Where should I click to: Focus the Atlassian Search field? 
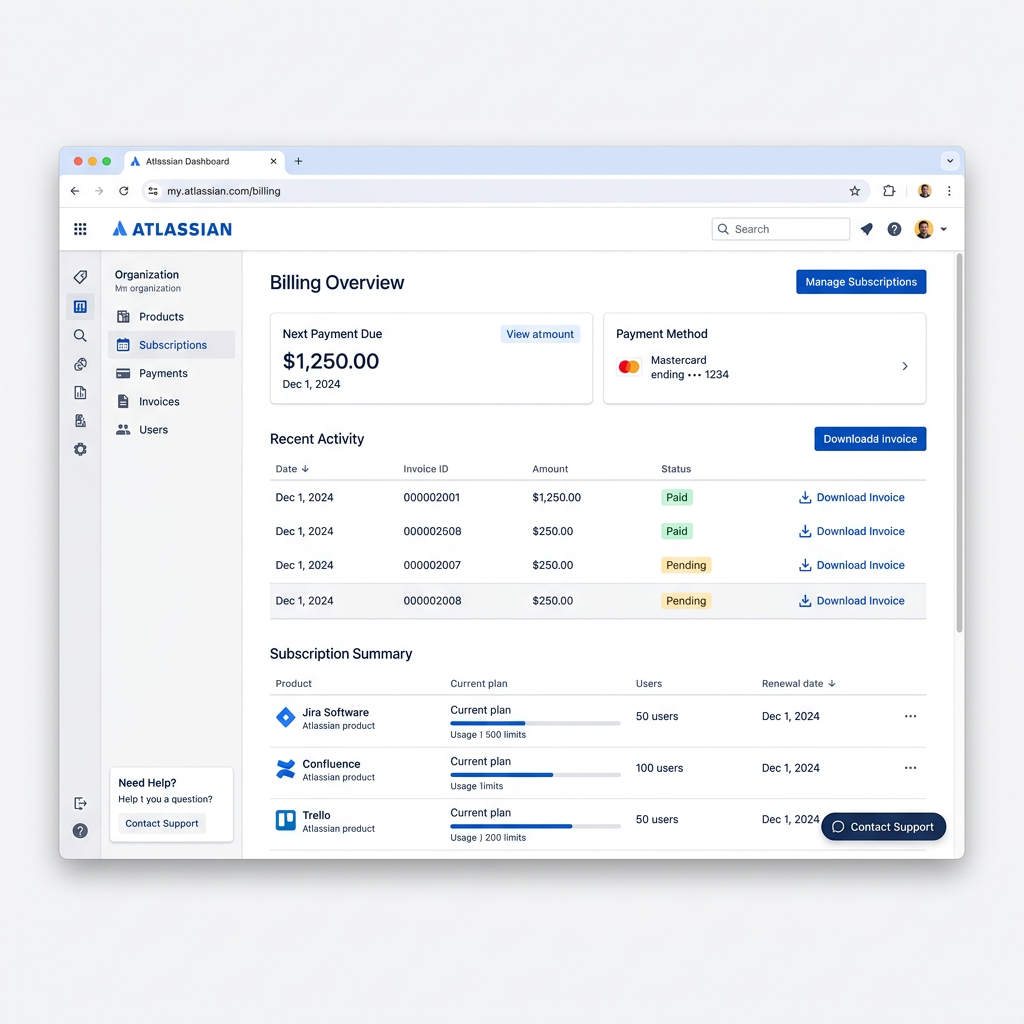780,229
